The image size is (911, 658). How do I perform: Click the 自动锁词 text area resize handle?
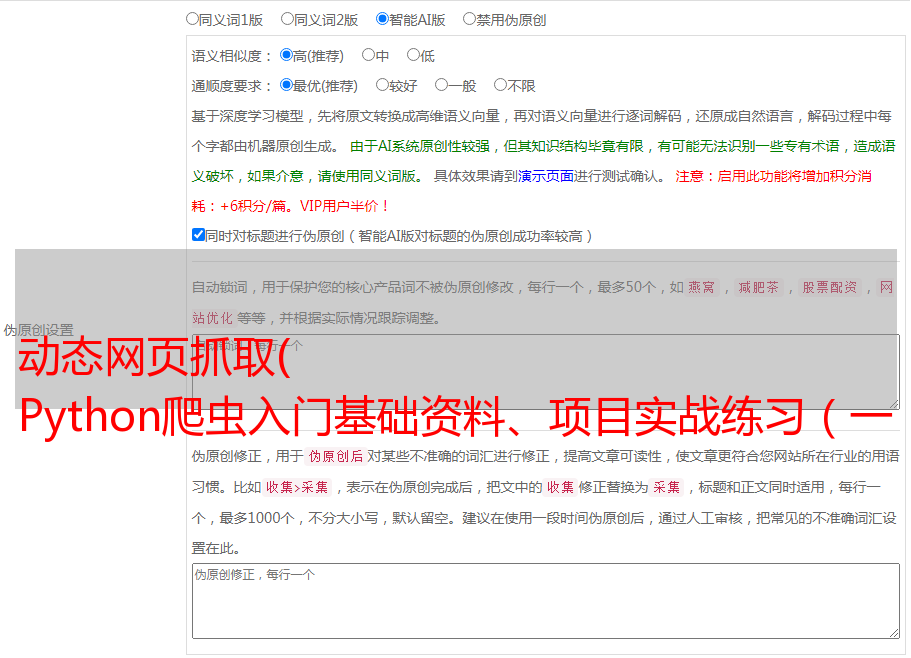pyautogui.click(x=893, y=403)
